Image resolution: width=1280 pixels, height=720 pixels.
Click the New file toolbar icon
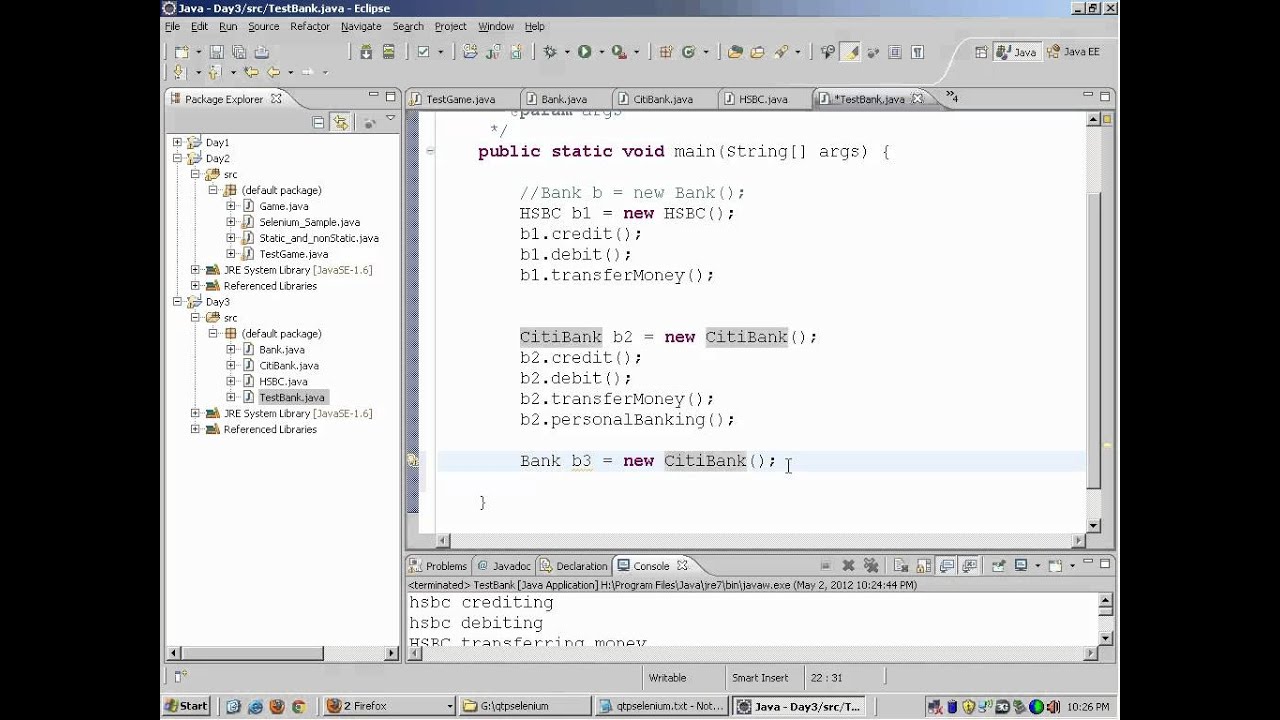coord(180,52)
